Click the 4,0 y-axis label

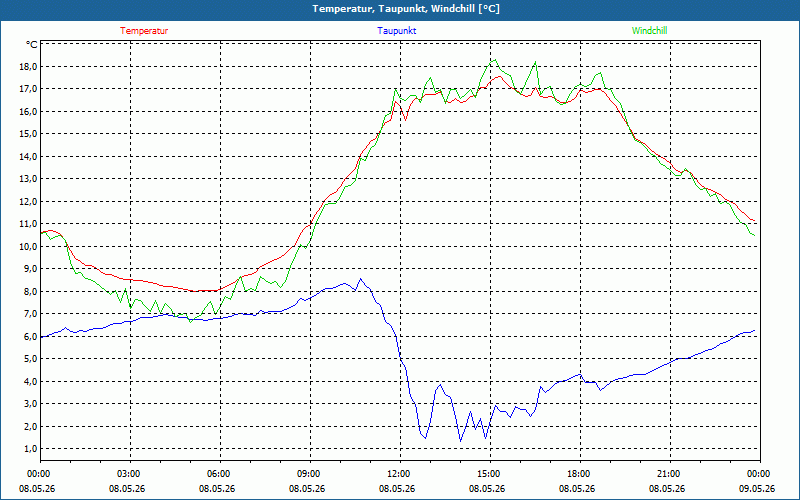pyautogui.click(x=31, y=382)
